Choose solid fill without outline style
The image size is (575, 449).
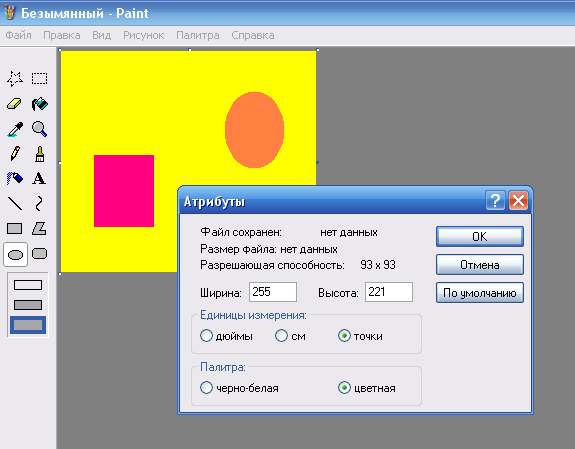pyautogui.click(x=28, y=325)
